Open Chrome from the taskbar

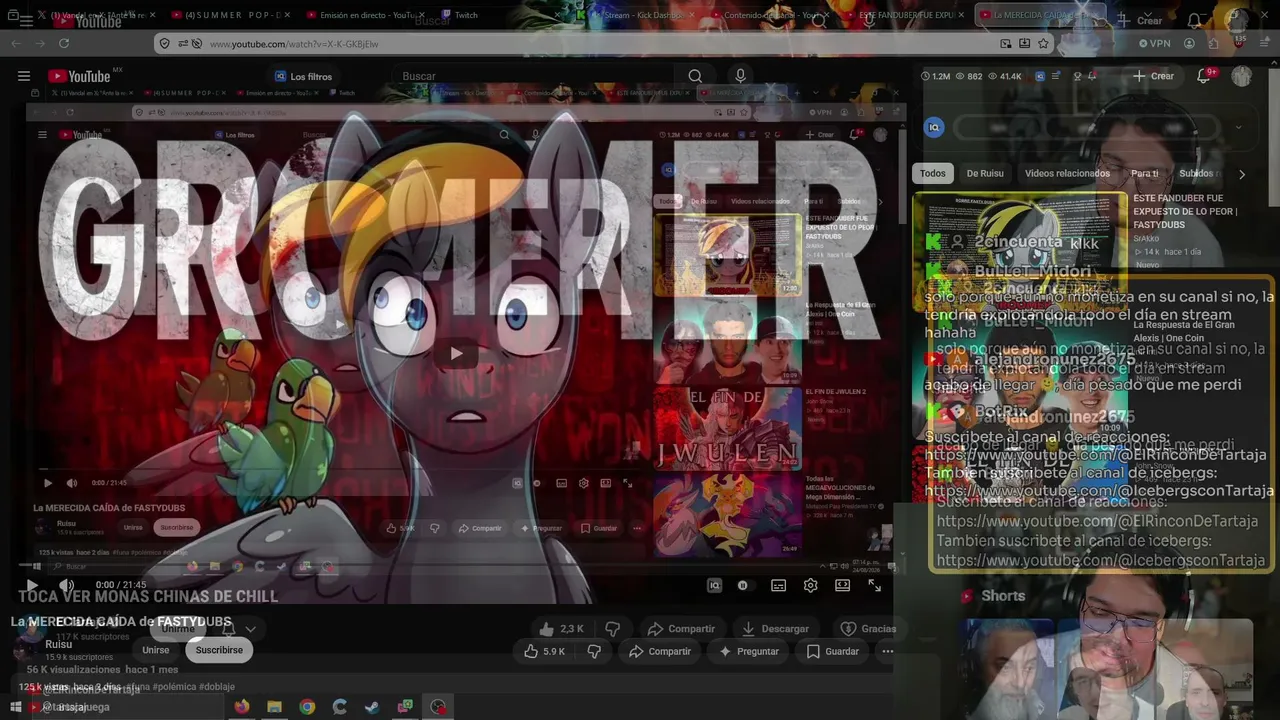307,707
